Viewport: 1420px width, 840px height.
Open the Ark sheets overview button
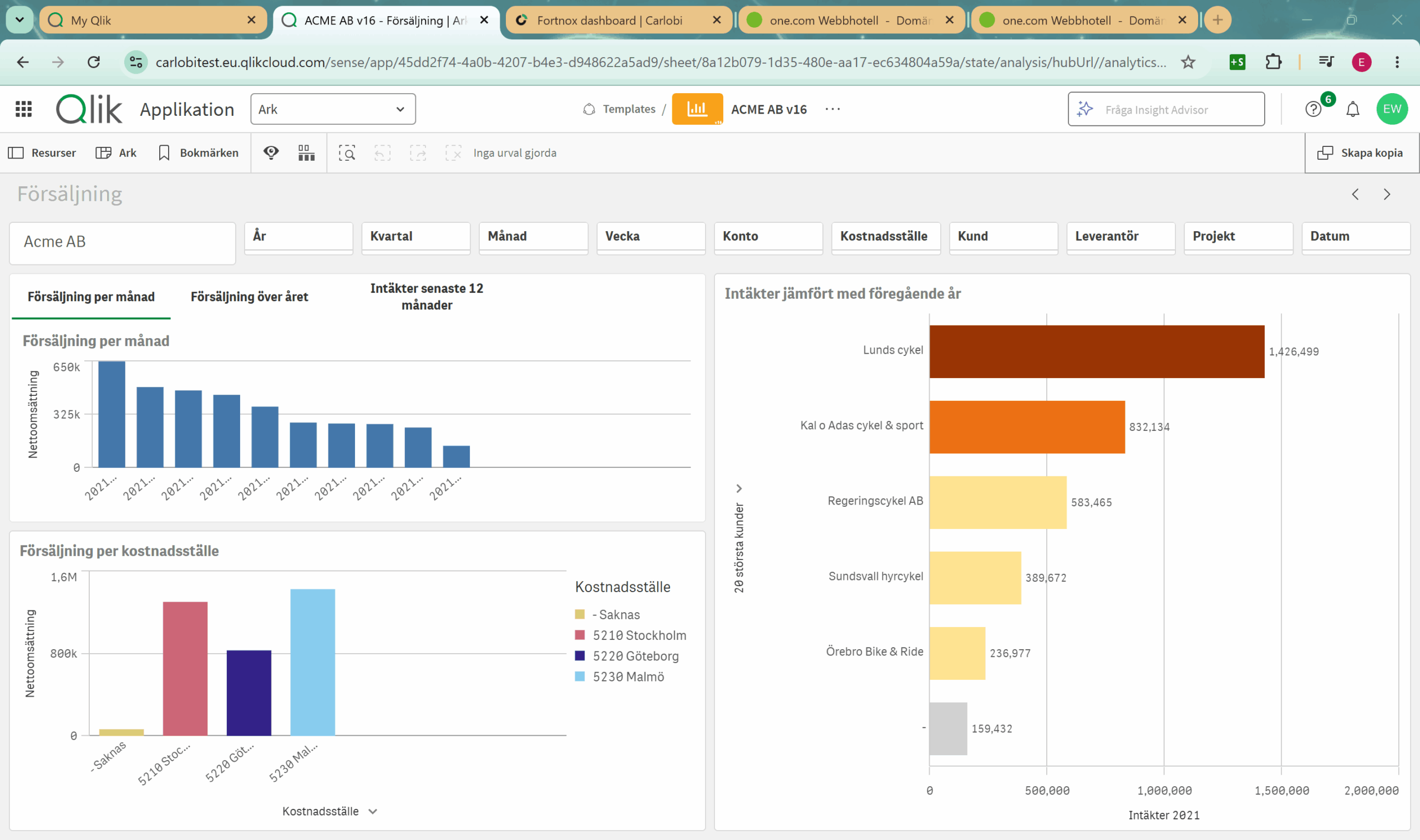(116, 153)
